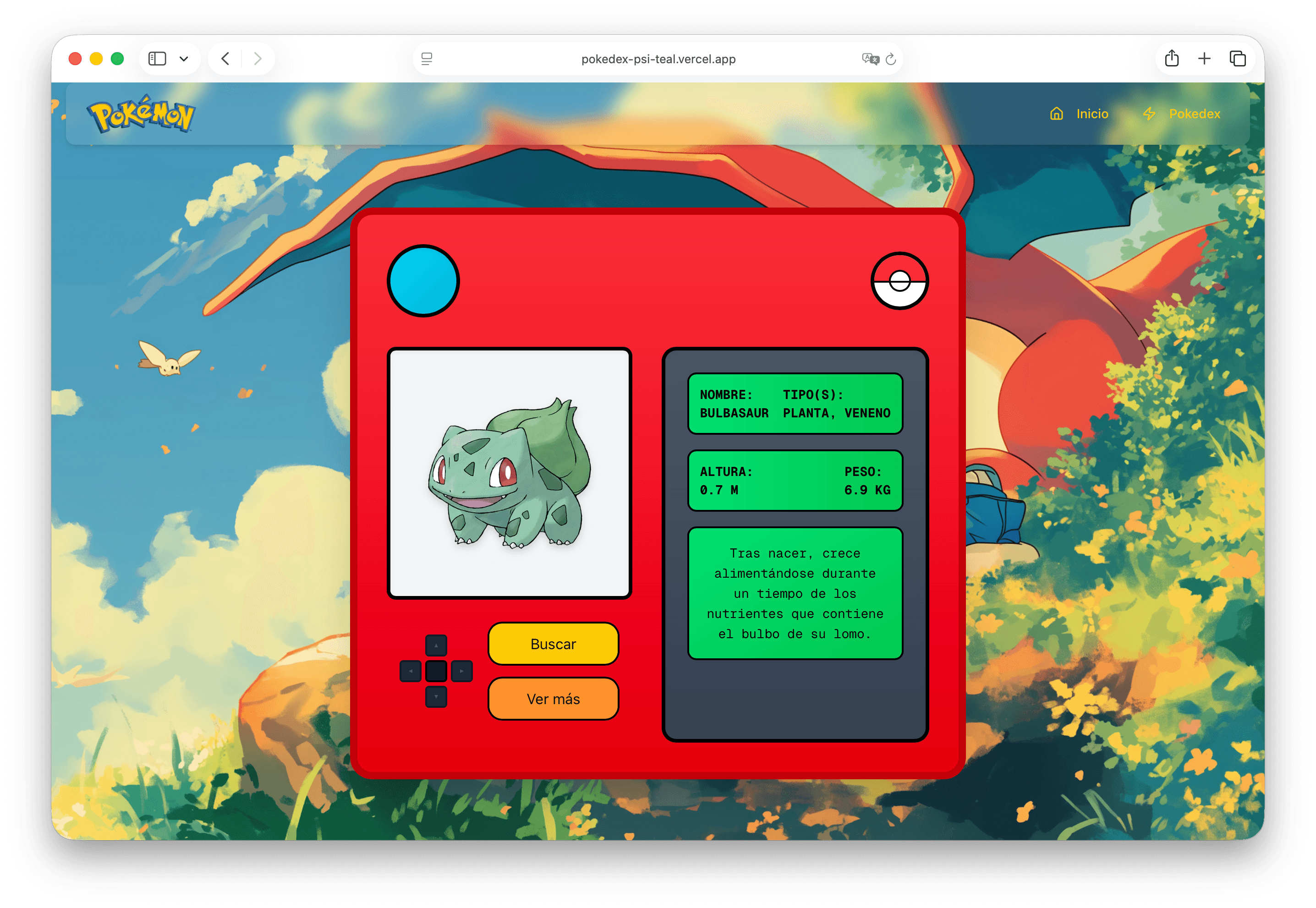The width and height of the screenshot is (1316, 908).
Task: Click the BULBASAUR name text
Action: click(734, 413)
